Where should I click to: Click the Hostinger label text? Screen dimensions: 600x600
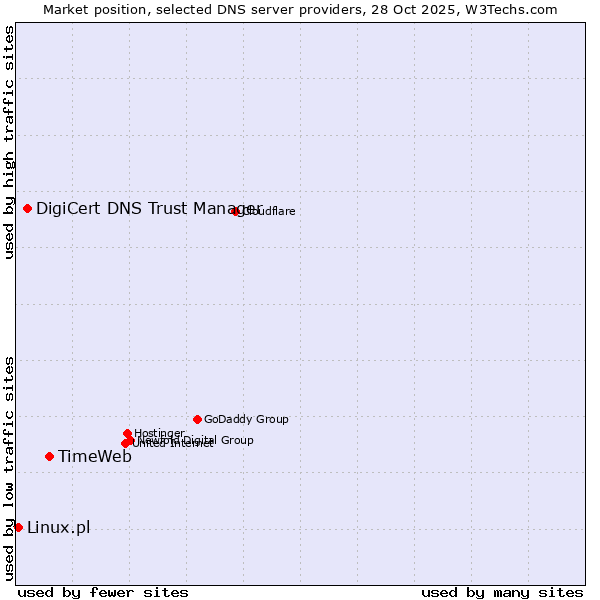(159, 433)
